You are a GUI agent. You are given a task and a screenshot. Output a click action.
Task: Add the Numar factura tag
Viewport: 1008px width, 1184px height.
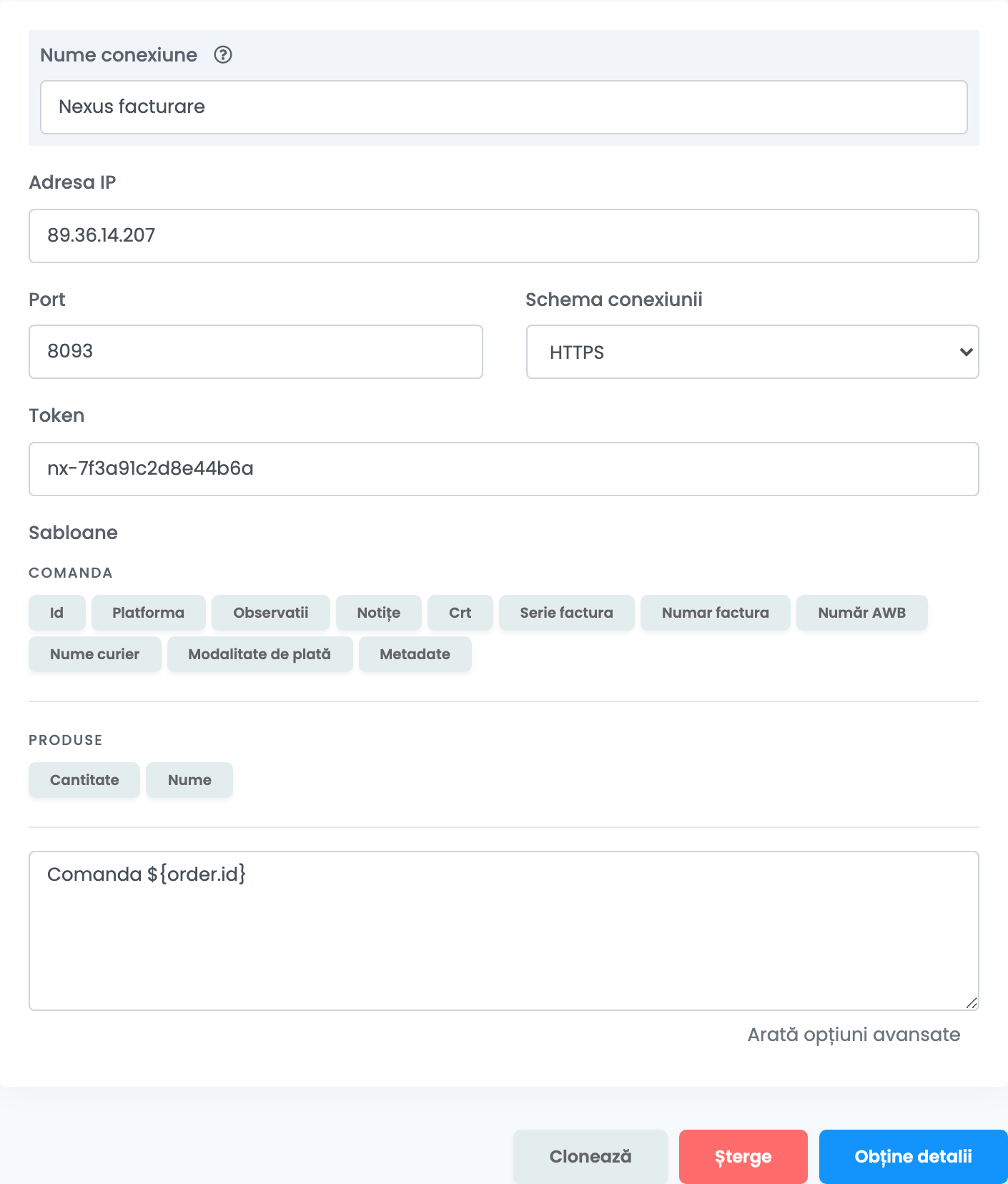point(716,613)
